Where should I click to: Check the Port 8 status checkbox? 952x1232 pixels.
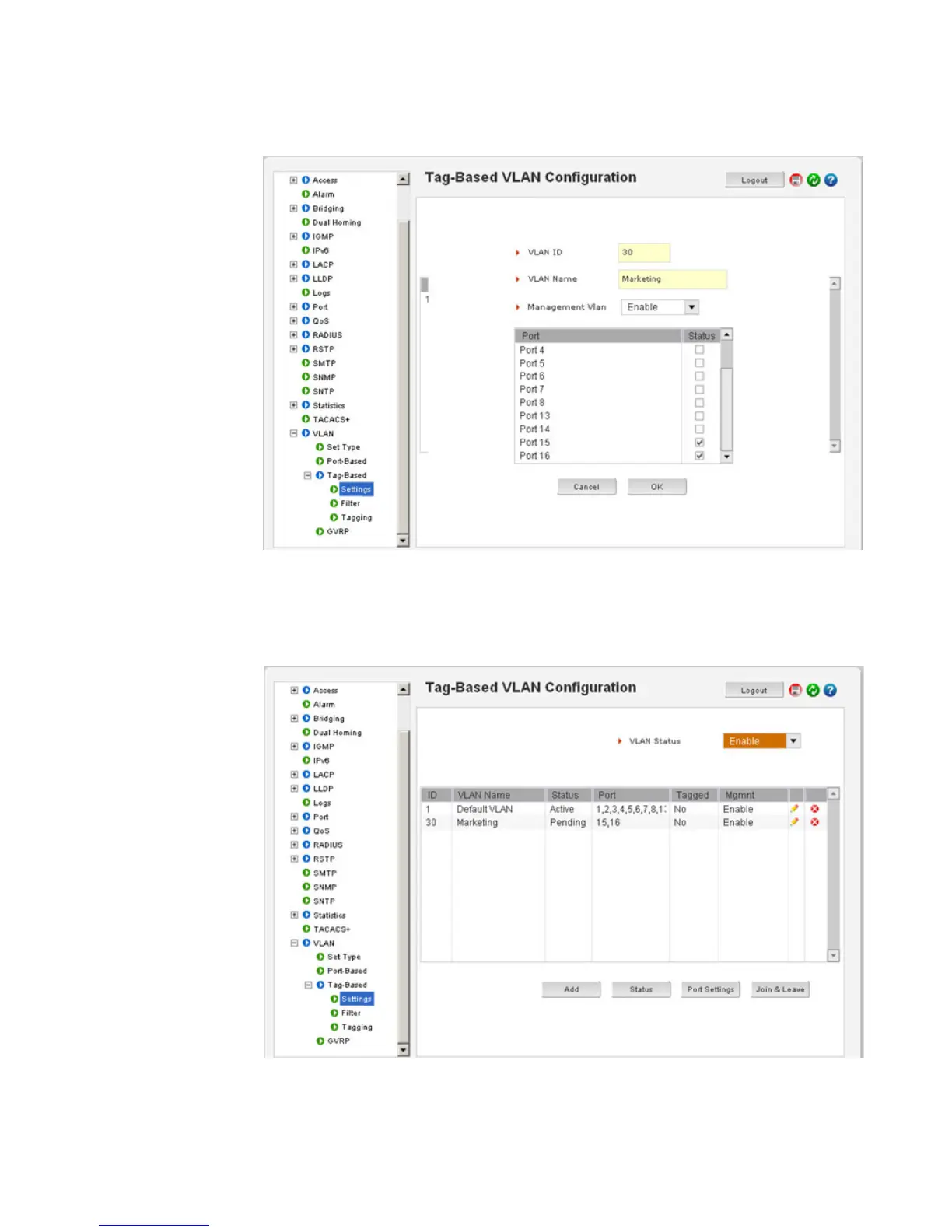[699, 403]
